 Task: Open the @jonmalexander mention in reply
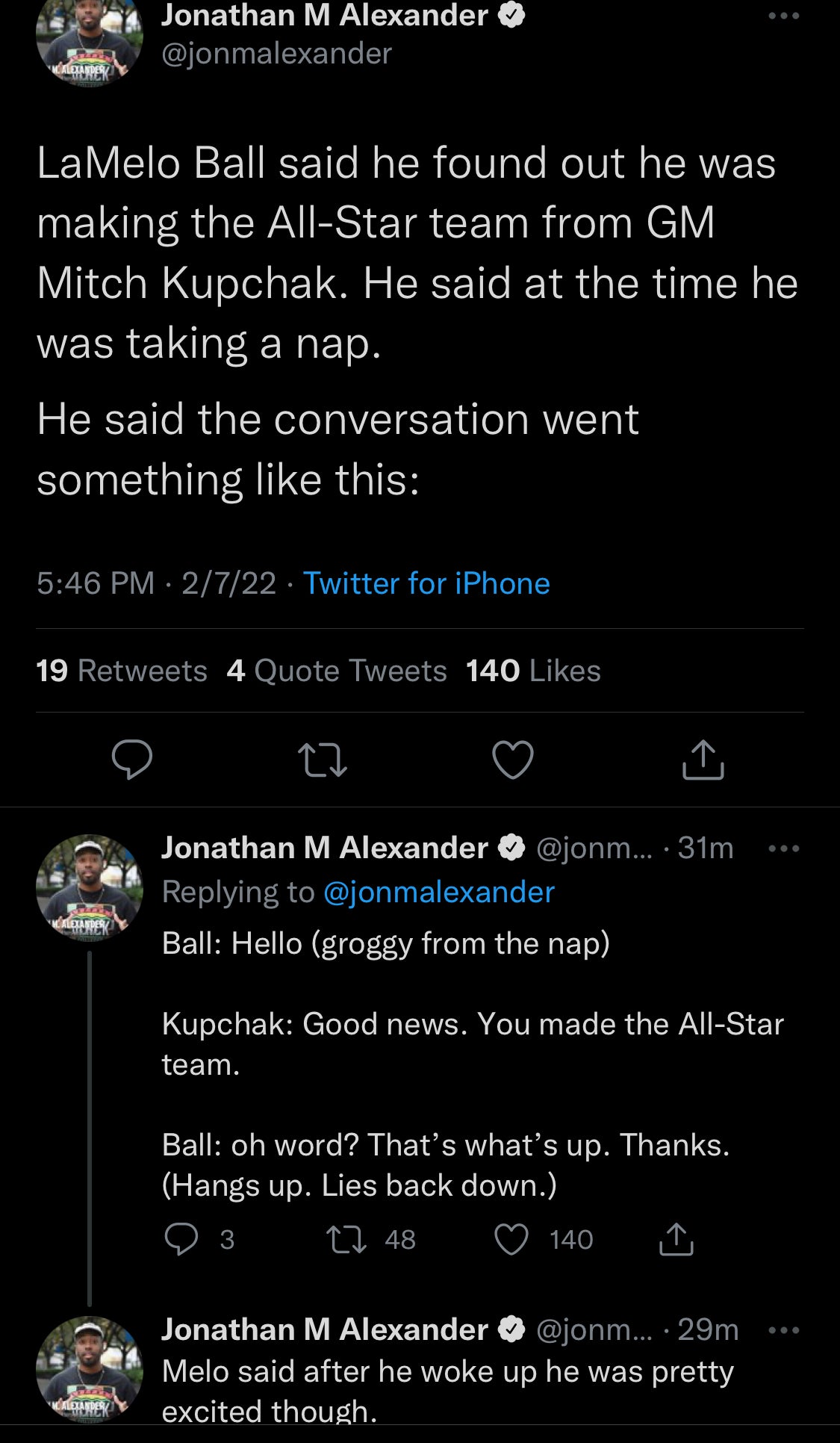439,892
